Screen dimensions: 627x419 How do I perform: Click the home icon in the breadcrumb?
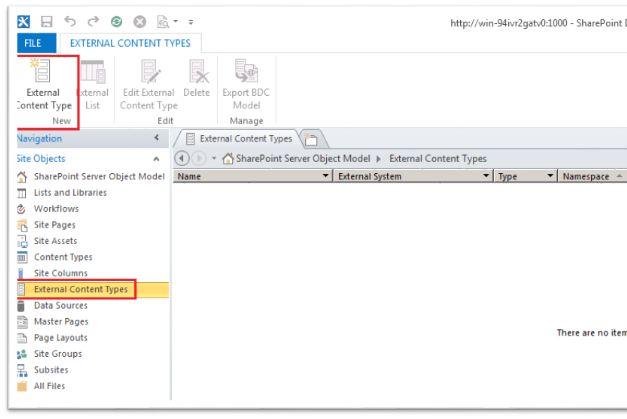tap(228, 159)
